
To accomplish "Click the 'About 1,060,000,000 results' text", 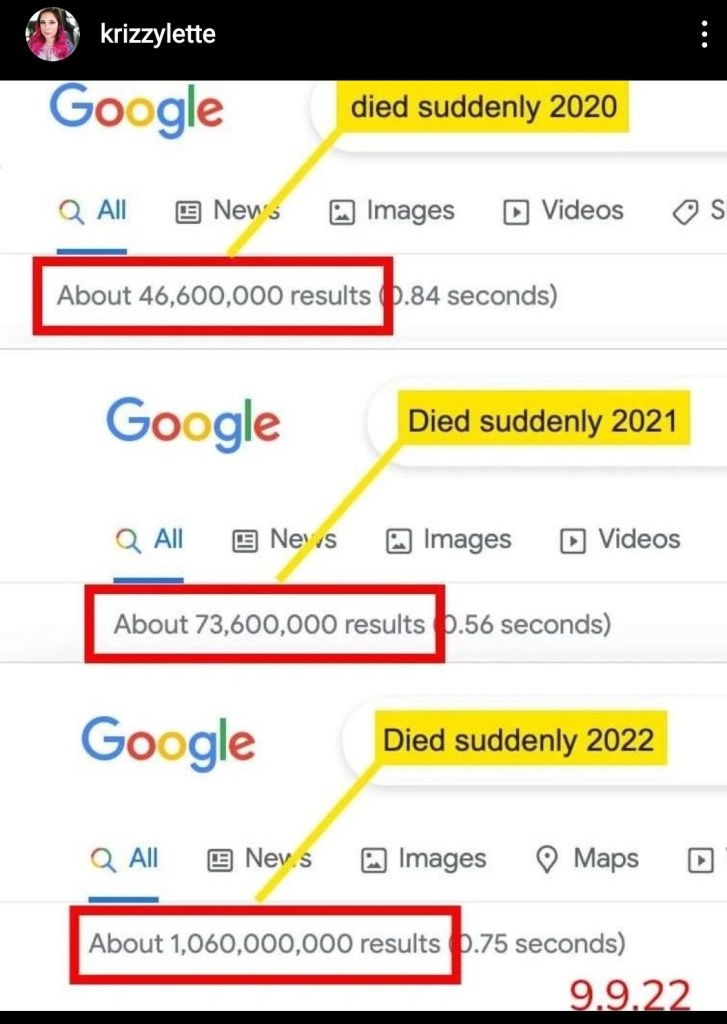I will 264,943.
